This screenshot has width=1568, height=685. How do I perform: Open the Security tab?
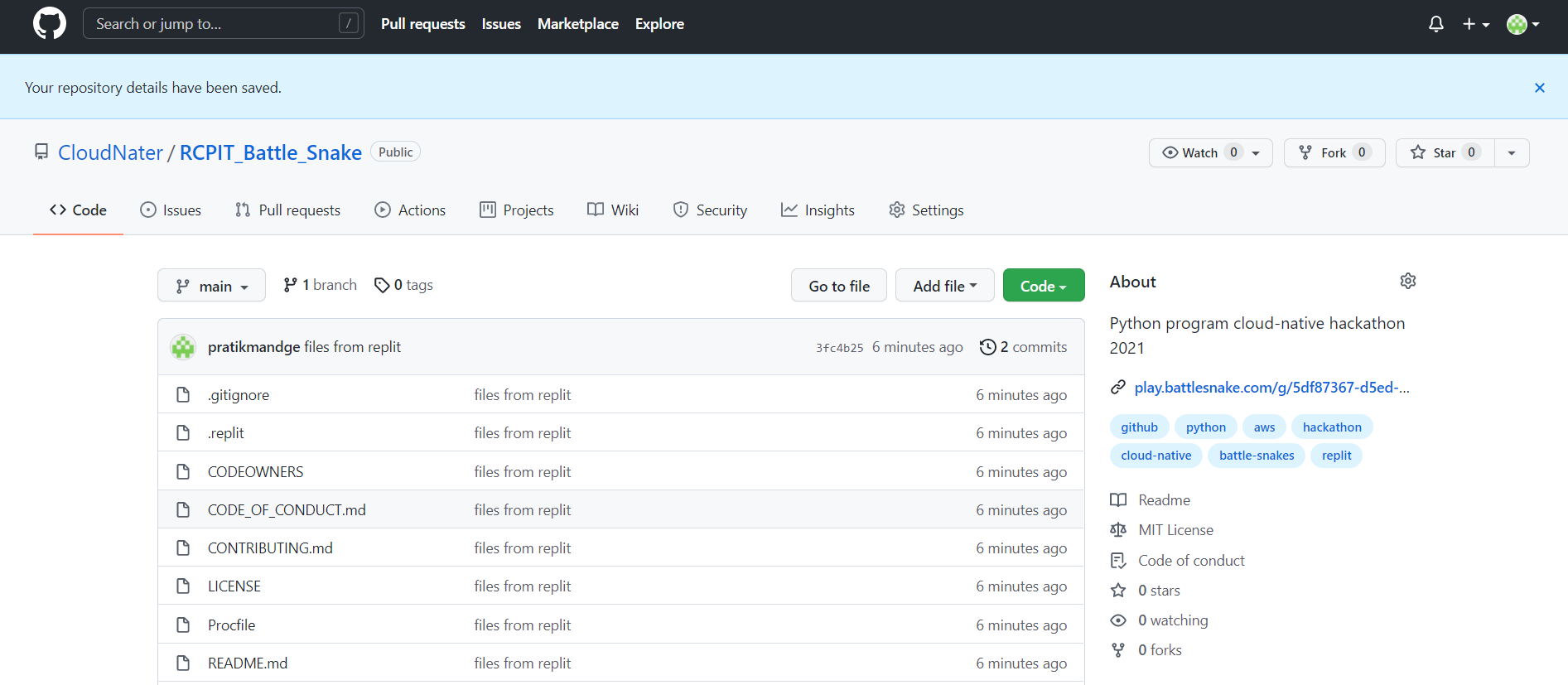pyautogui.click(x=710, y=210)
